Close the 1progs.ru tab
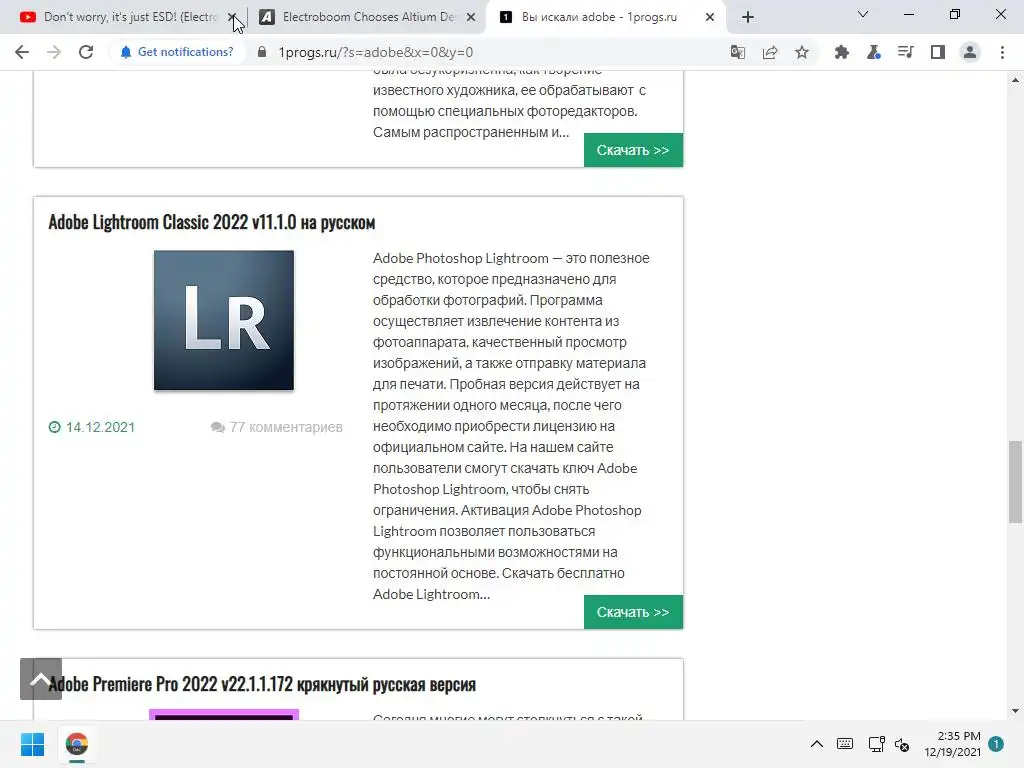This screenshot has width=1024, height=768. point(710,17)
